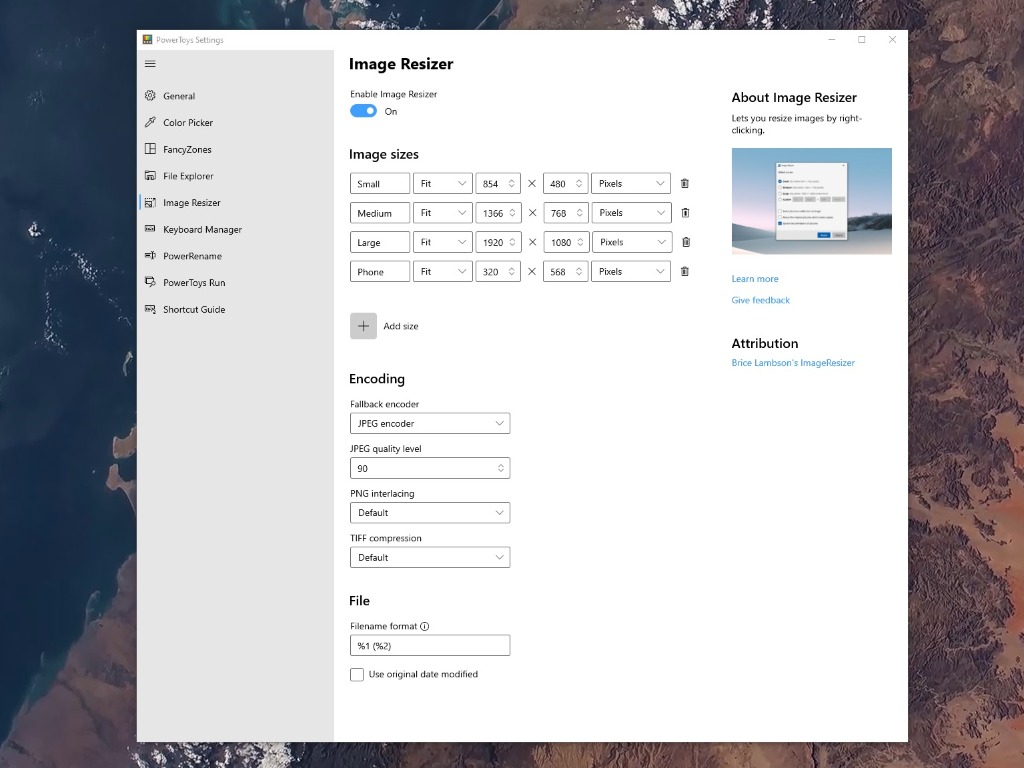Image resolution: width=1024 pixels, height=768 pixels.
Task: Open the TIFF compression dropdown
Action: [430, 557]
